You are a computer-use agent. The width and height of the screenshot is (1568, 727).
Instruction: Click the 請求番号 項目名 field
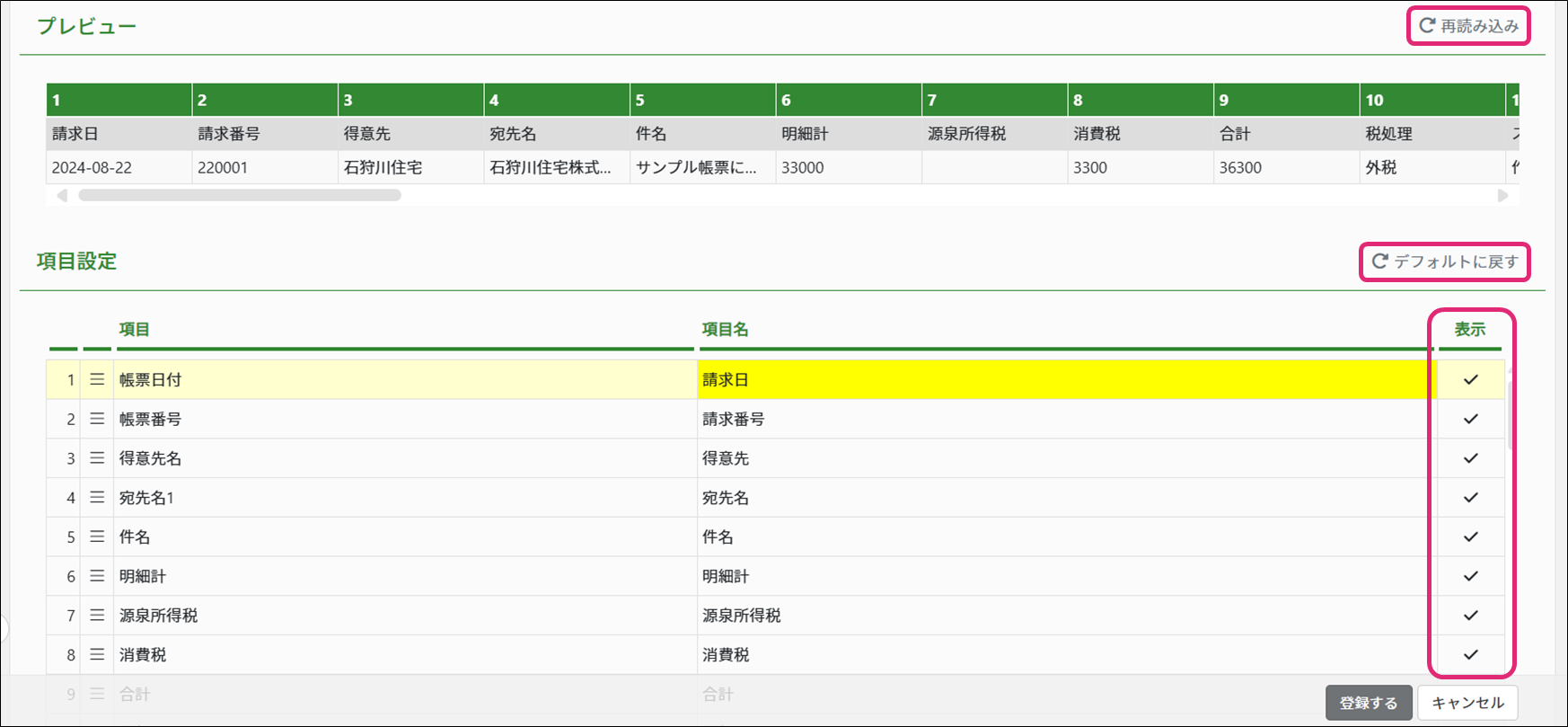pyautogui.click(x=1064, y=419)
